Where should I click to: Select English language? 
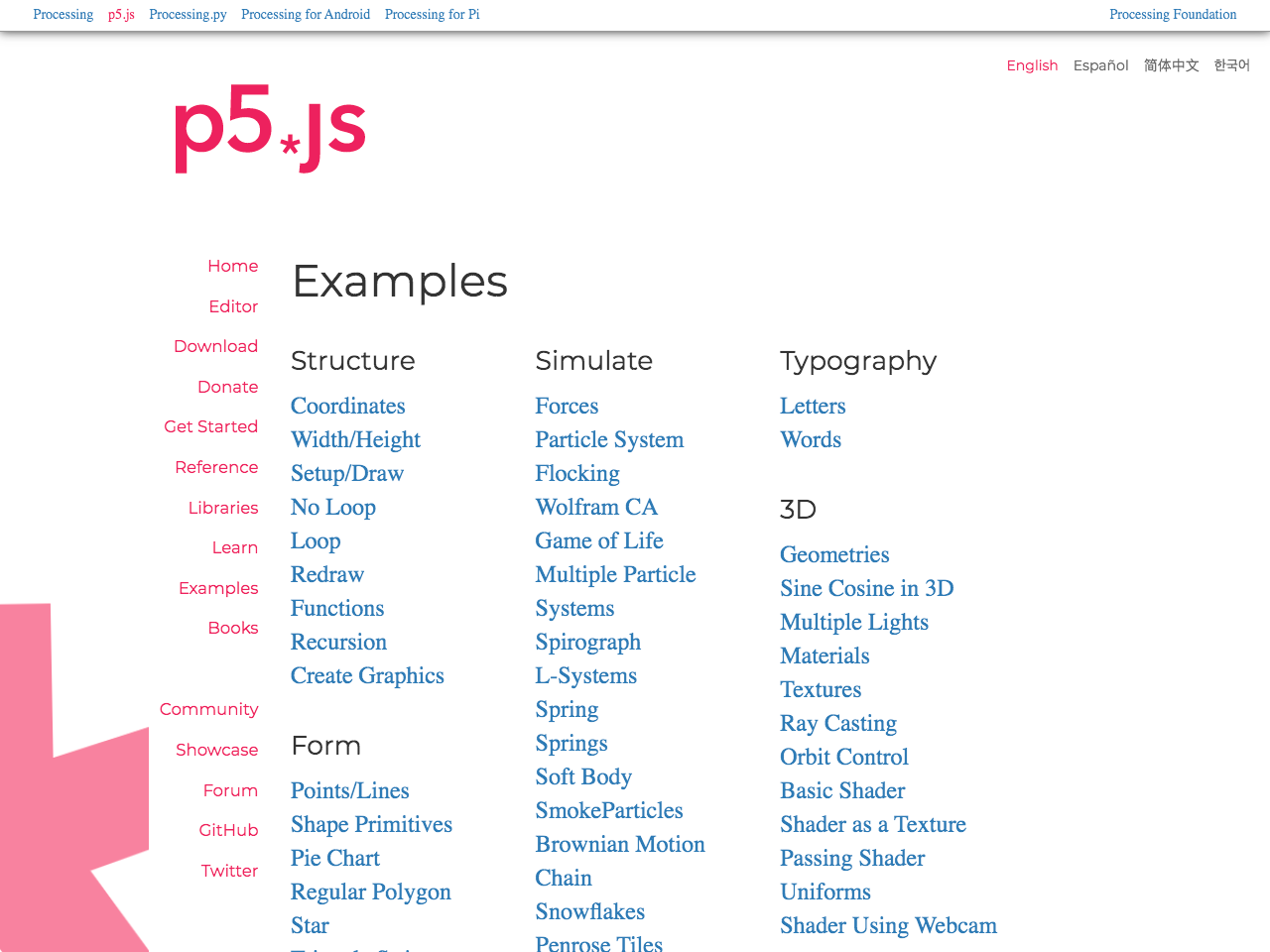(x=1032, y=65)
